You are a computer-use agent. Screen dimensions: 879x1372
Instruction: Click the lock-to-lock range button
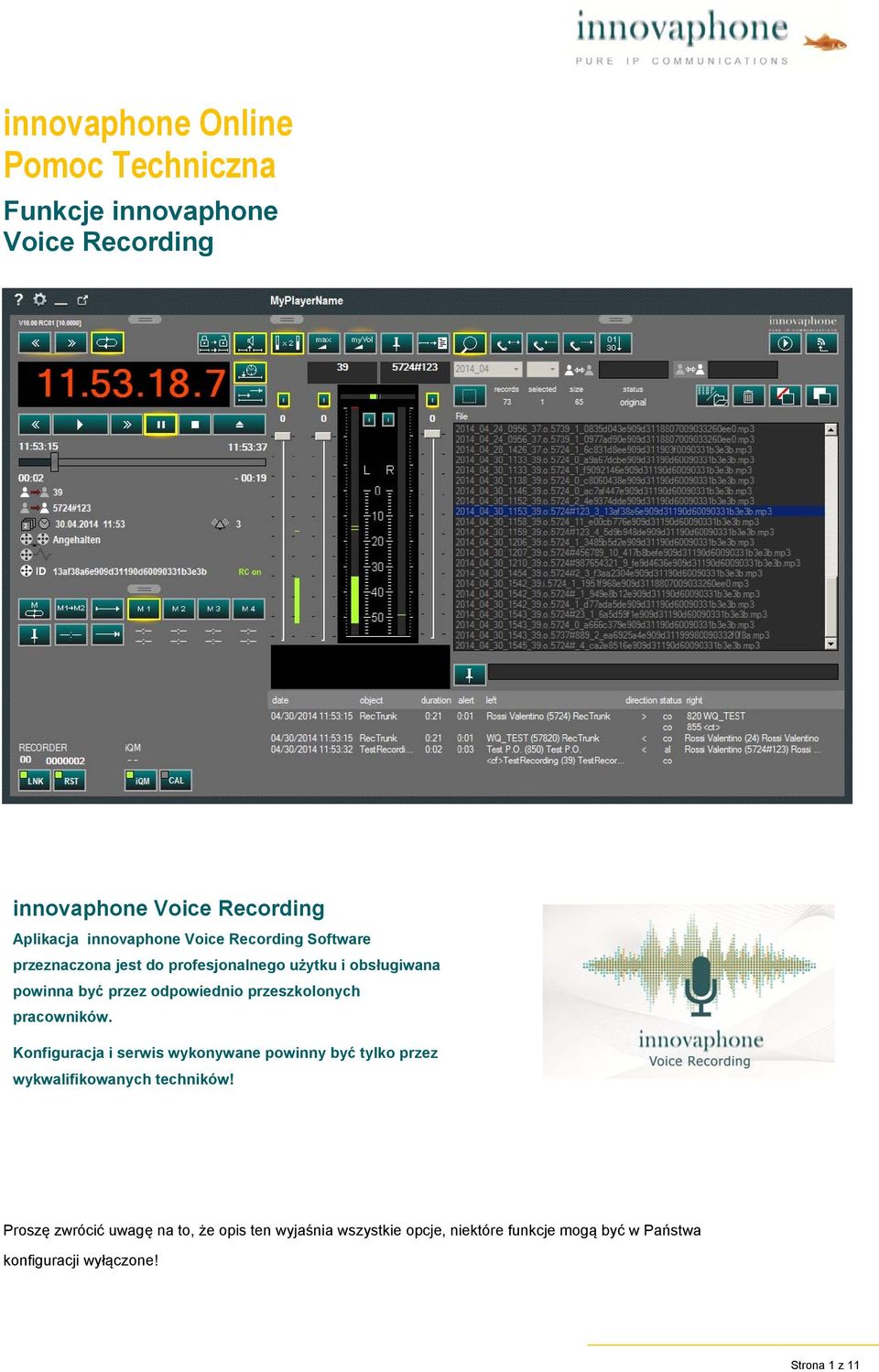pyautogui.click(x=214, y=343)
